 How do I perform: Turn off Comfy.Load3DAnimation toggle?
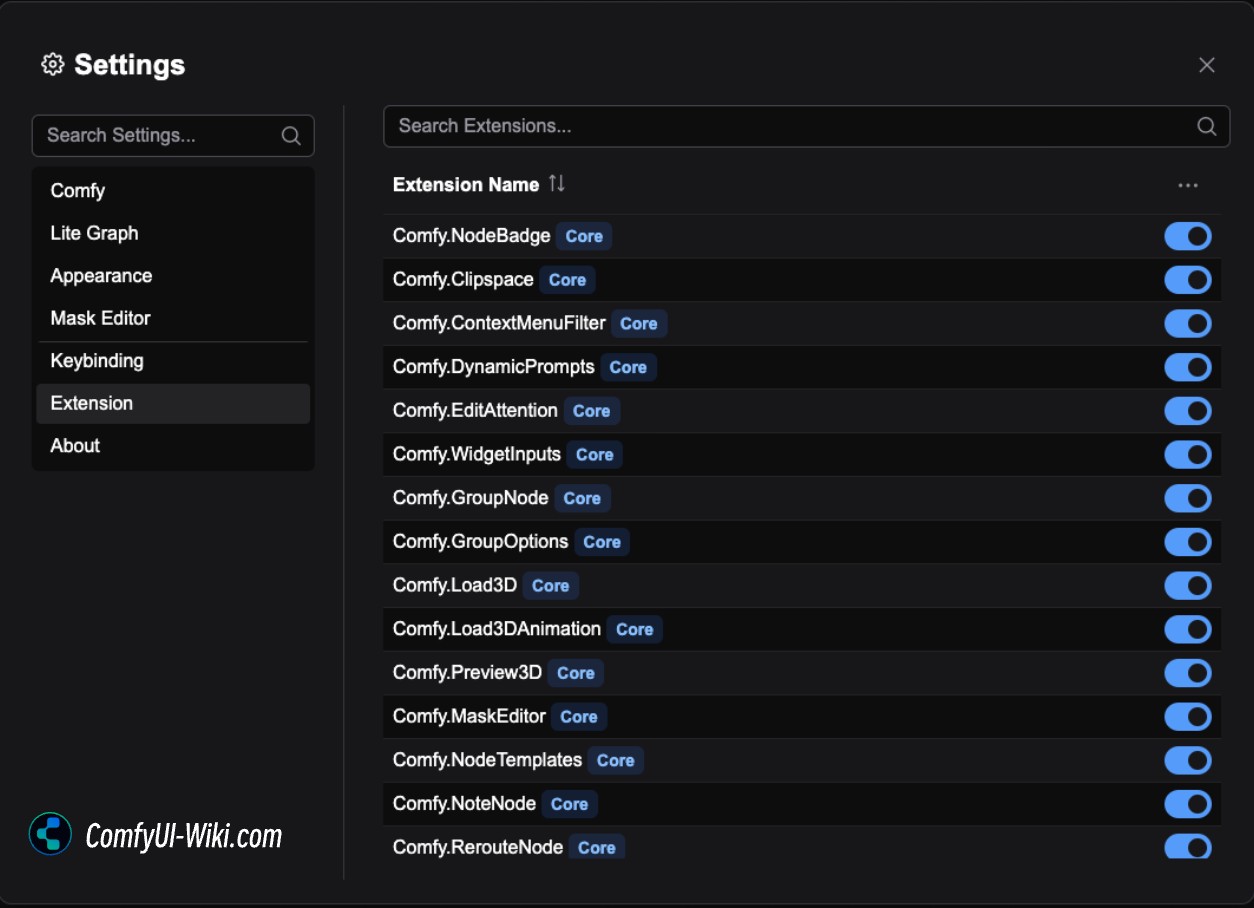point(1188,629)
